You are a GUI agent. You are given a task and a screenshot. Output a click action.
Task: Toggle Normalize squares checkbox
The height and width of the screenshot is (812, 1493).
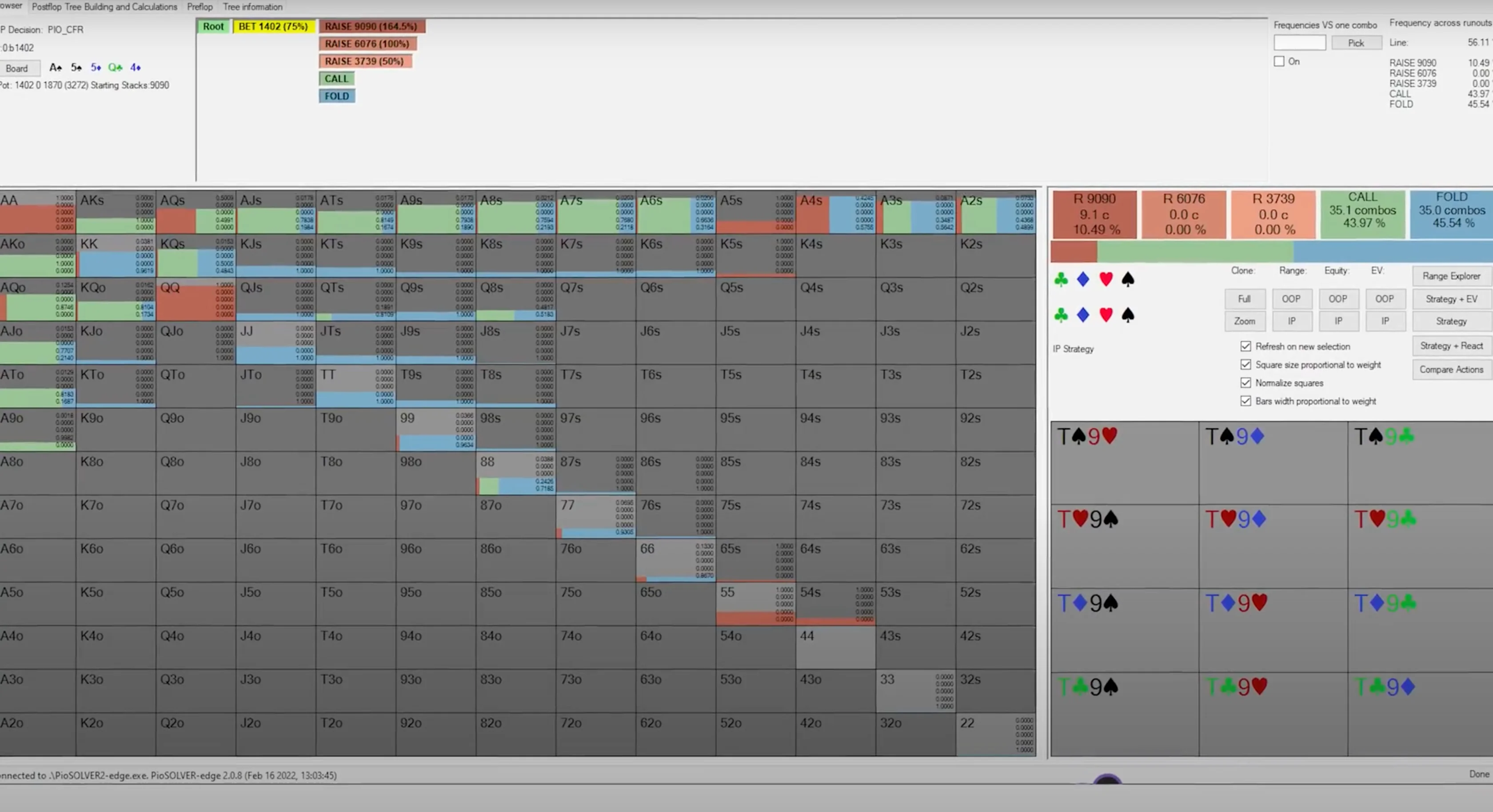click(1245, 383)
